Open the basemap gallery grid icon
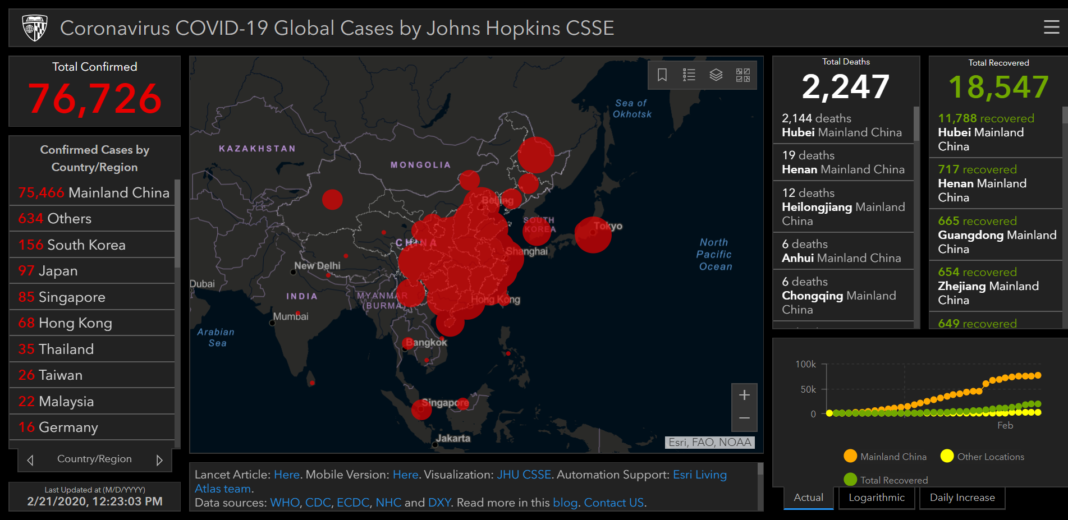The width and height of the screenshot is (1068, 520). tap(742, 75)
